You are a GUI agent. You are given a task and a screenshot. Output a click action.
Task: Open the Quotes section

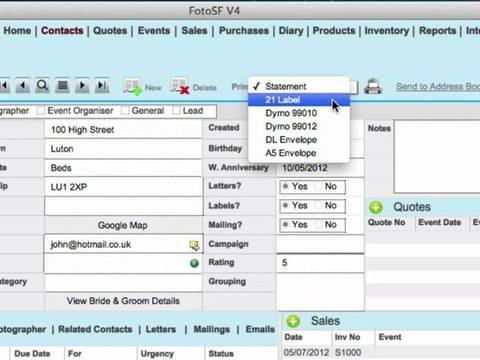[110, 31]
